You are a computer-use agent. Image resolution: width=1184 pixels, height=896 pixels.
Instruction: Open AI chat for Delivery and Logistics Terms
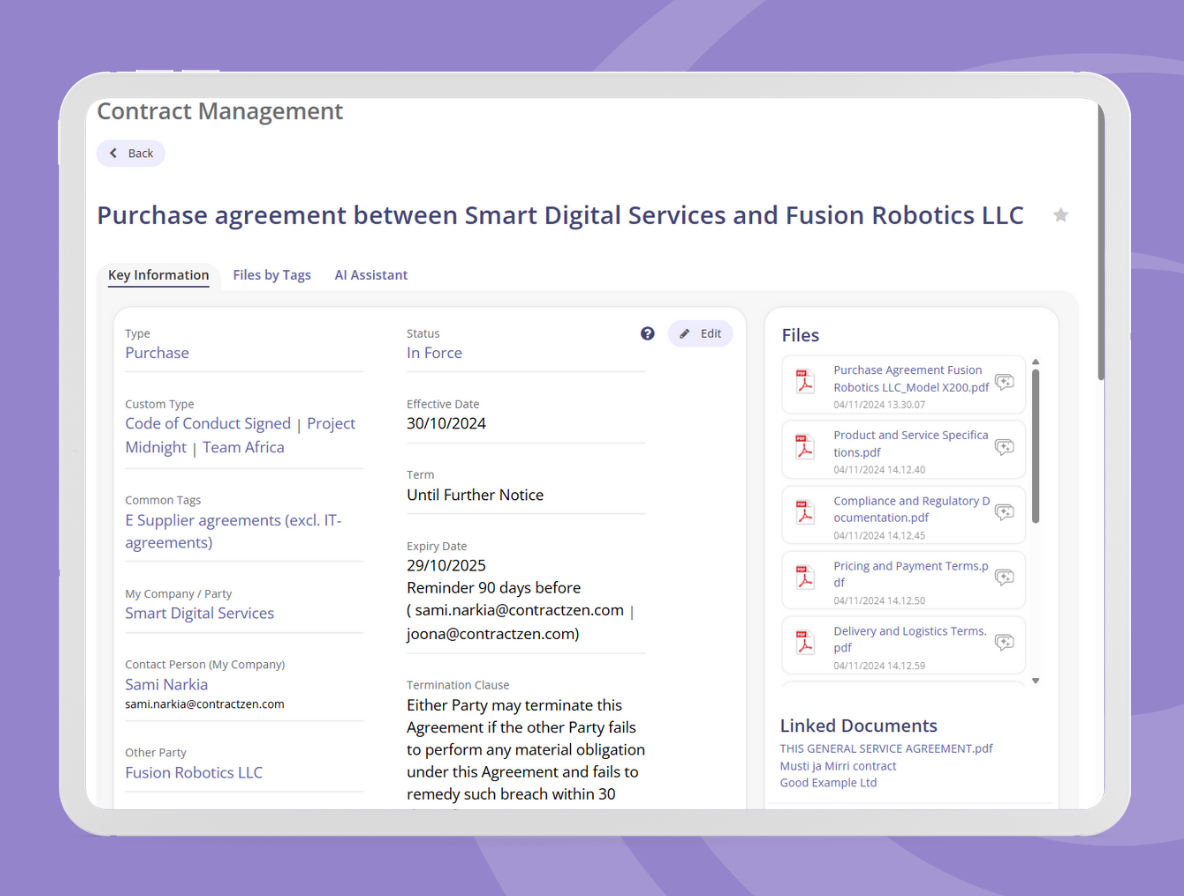1004,642
